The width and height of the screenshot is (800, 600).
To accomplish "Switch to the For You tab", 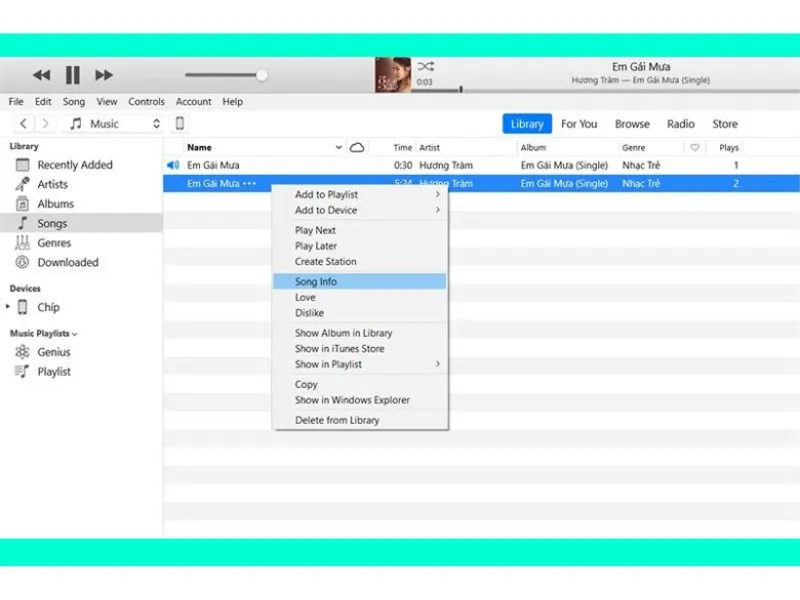I will coord(579,124).
